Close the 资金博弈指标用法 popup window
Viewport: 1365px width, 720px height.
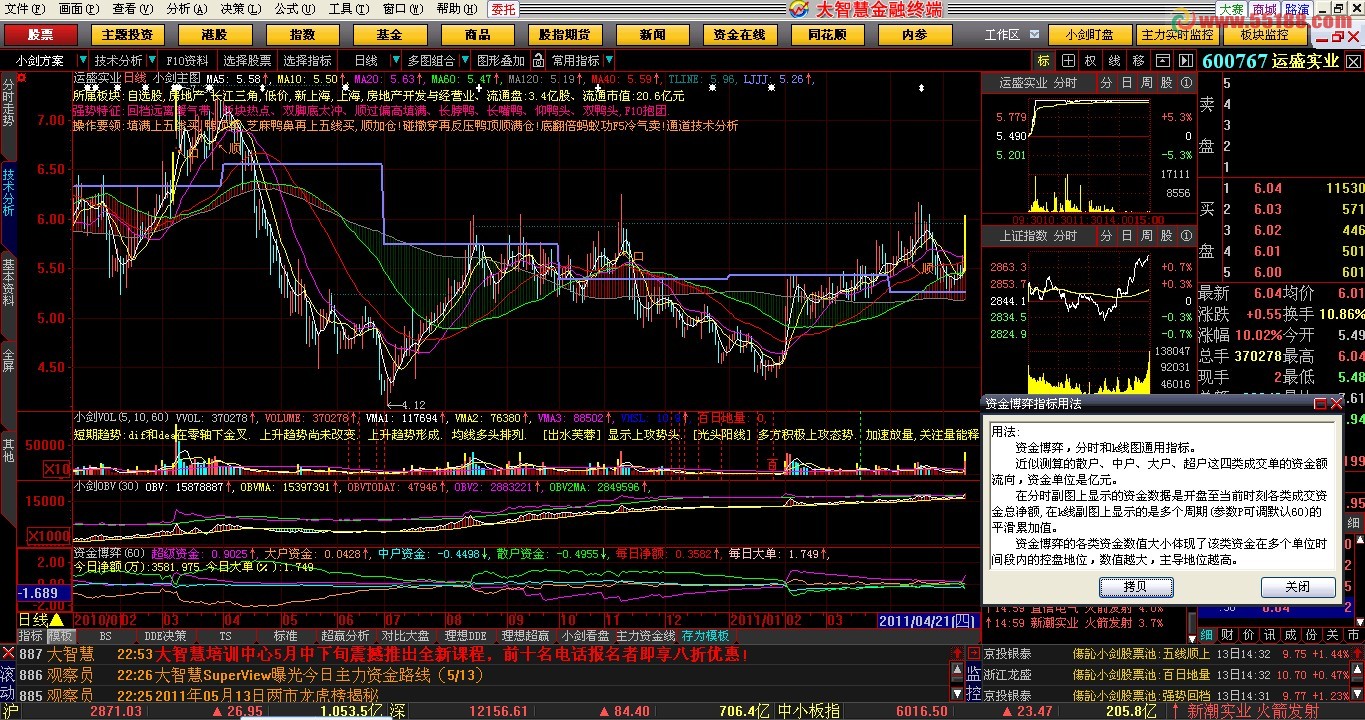pos(1335,404)
